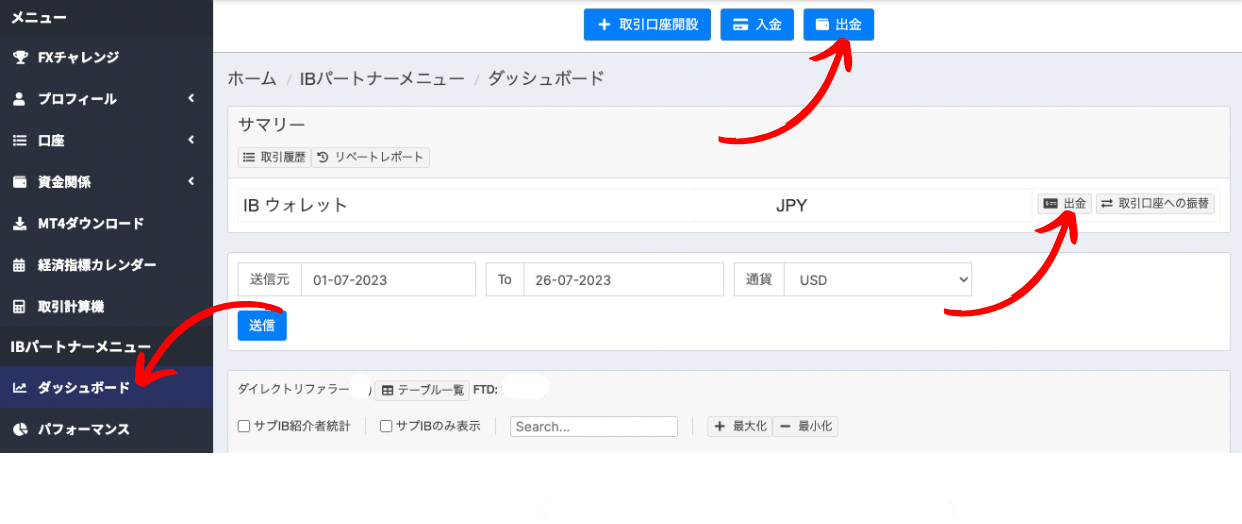Screen dimensions: 1242x524
Task: Click the To date field 26-07-2023
Action: tap(623, 280)
